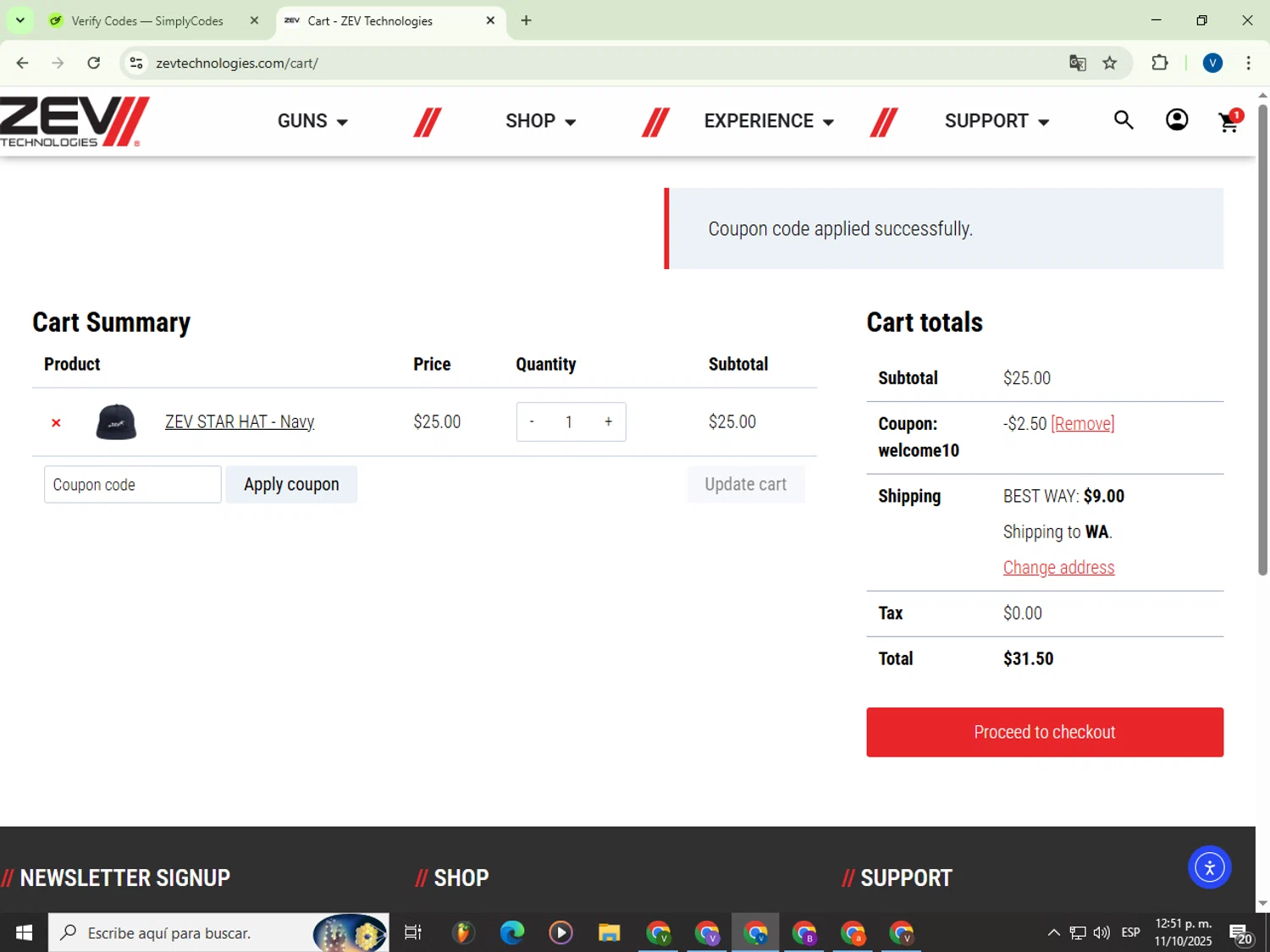The image size is (1270, 952).
Task: Click the Change address link
Action: pyautogui.click(x=1058, y=568)
